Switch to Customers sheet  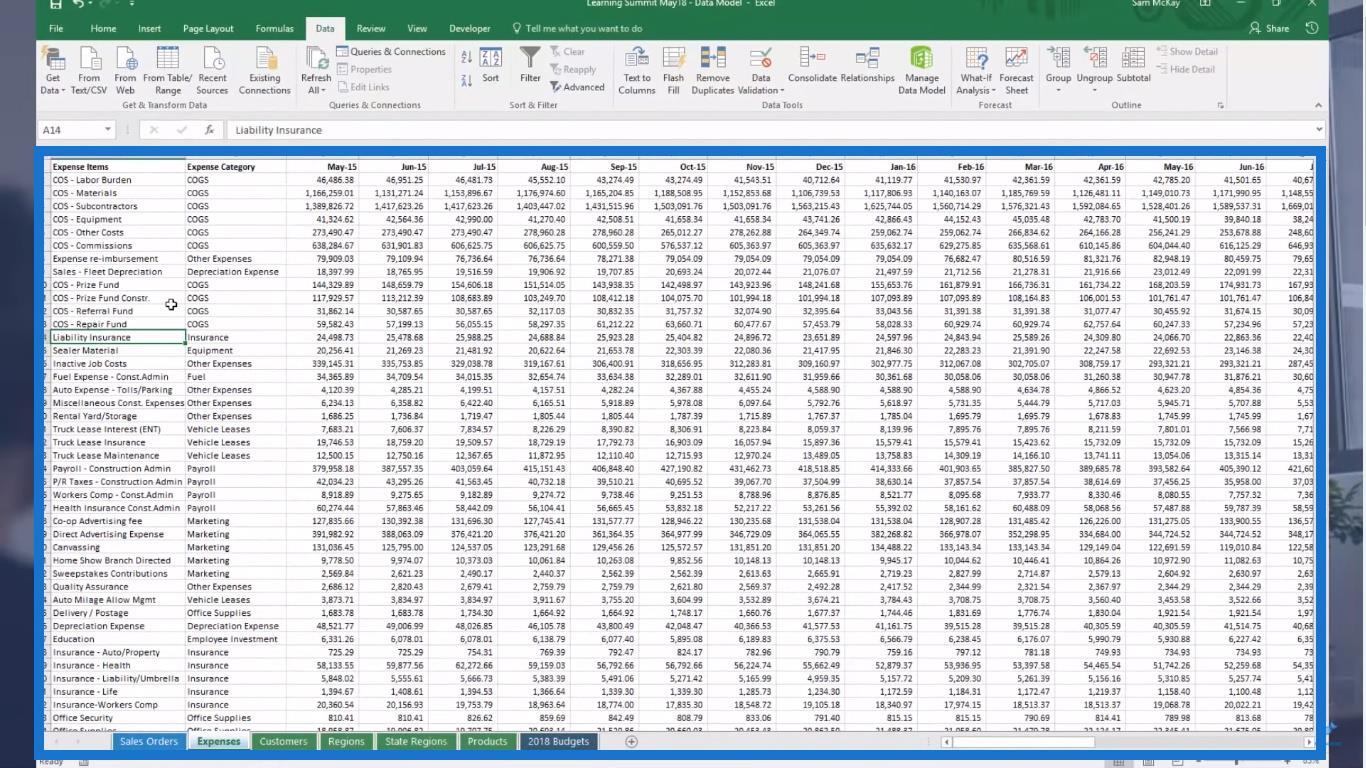click(x=283, y=742)
